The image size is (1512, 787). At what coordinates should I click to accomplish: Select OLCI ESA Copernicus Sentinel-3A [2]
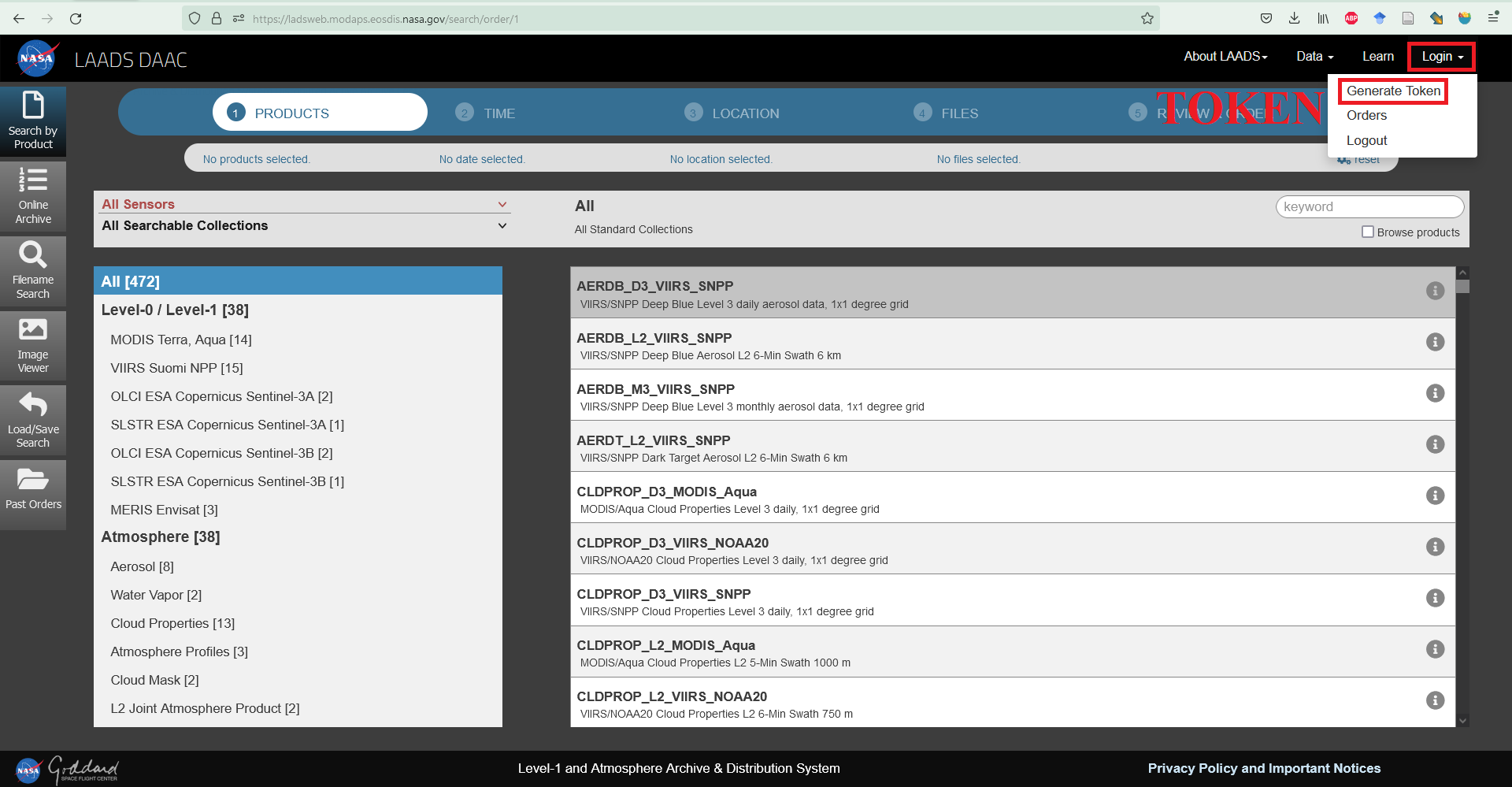(221, 396)
